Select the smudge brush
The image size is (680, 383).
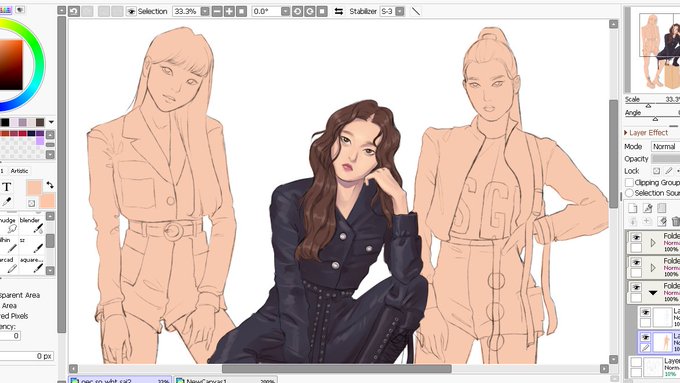9,225
